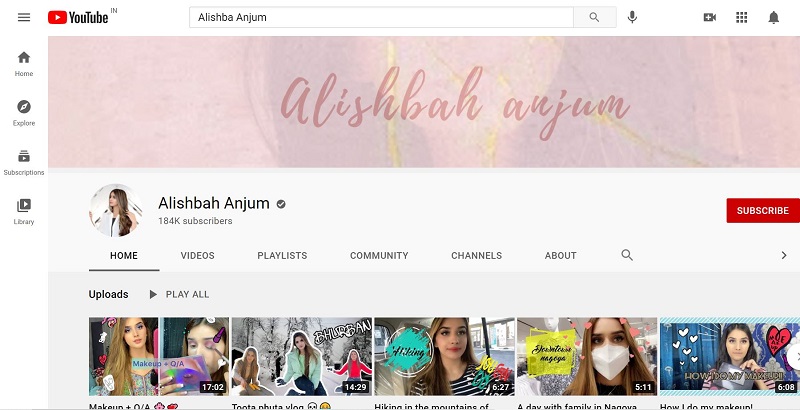This screenshot has width=800, height=410.
Task: Open the Makeup + Q/A video thumbnail
Action: coord(159,356)
